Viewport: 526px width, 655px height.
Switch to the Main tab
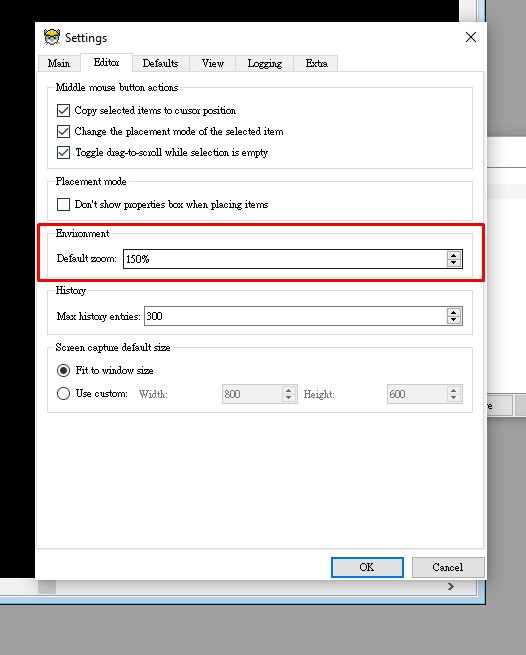click(58, 63)
